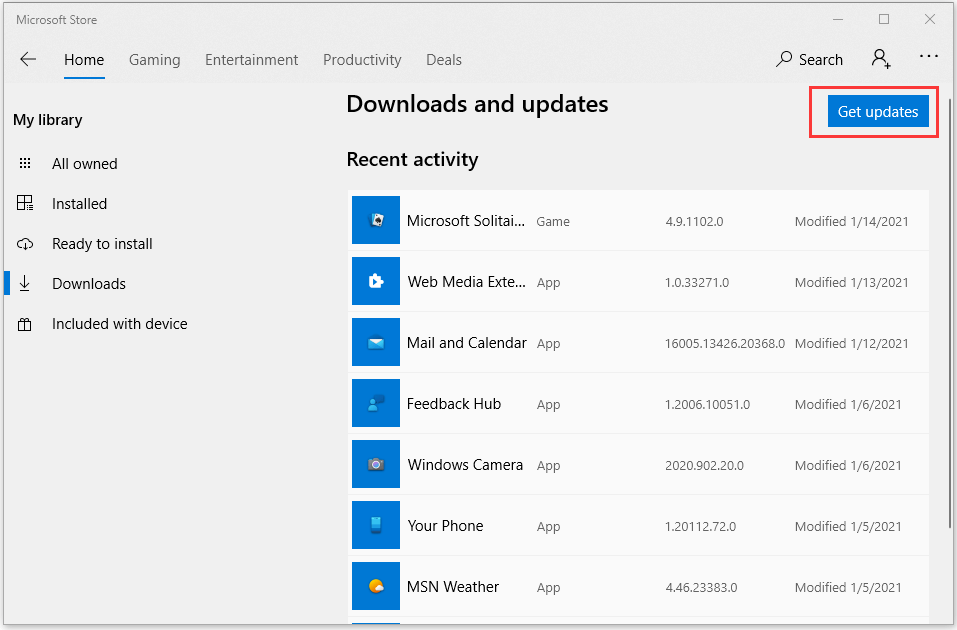Screen dimensions: 957x630
Task: Open the sign-in account icon
Action: pos(881,59)
